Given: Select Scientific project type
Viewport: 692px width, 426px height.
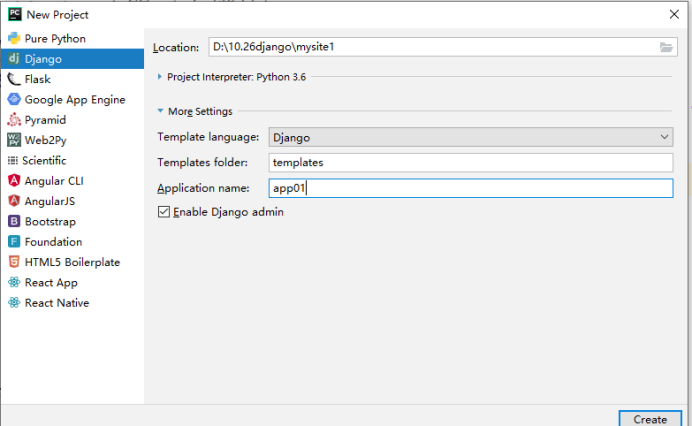Looking at the screenshot, I should coord(72,160).
